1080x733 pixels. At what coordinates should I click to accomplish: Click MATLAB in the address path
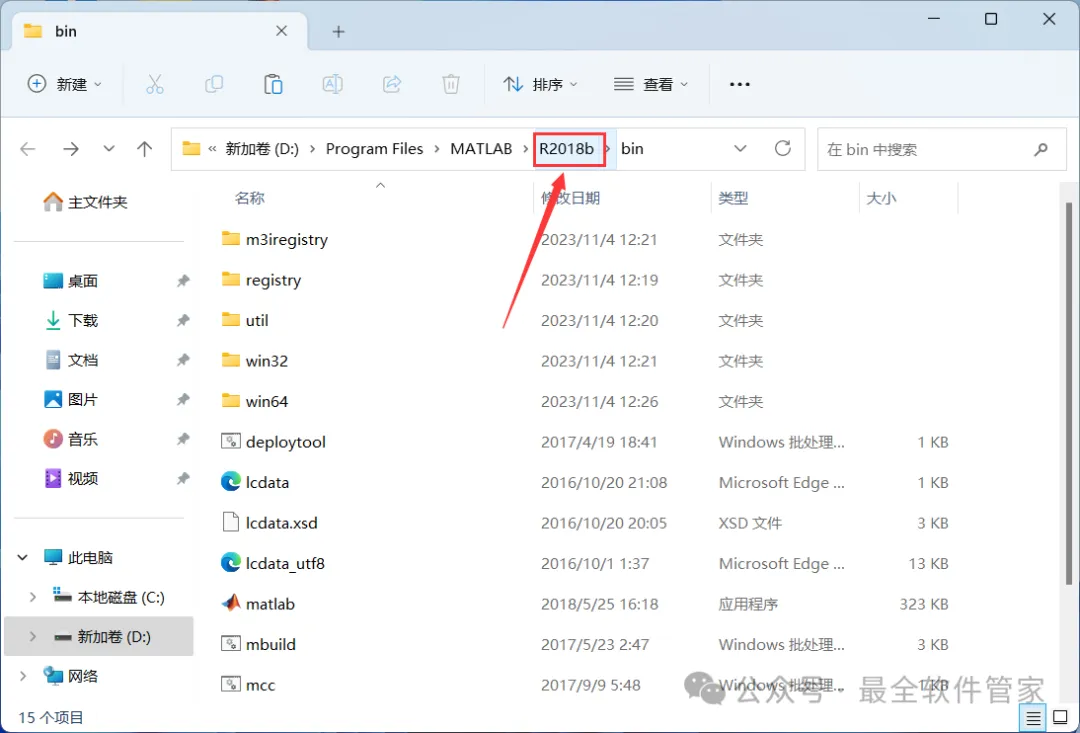tap(481, 149)
